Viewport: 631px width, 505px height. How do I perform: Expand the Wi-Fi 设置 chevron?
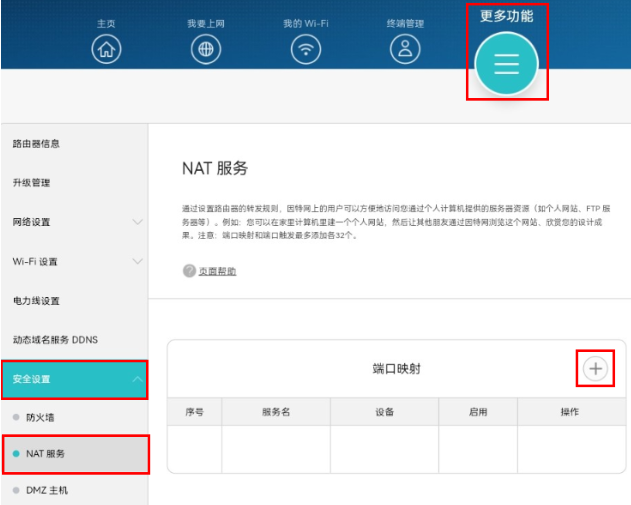click(x=137, y=261)
